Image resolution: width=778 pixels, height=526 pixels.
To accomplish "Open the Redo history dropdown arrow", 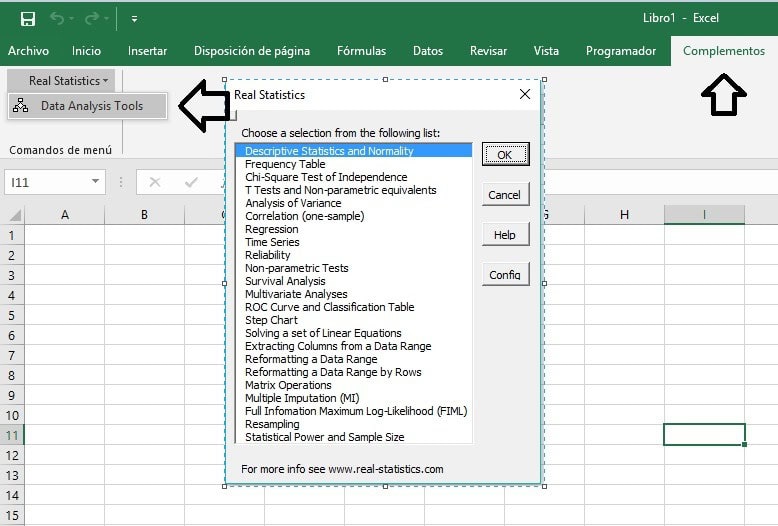I will [x=106, y=19].
